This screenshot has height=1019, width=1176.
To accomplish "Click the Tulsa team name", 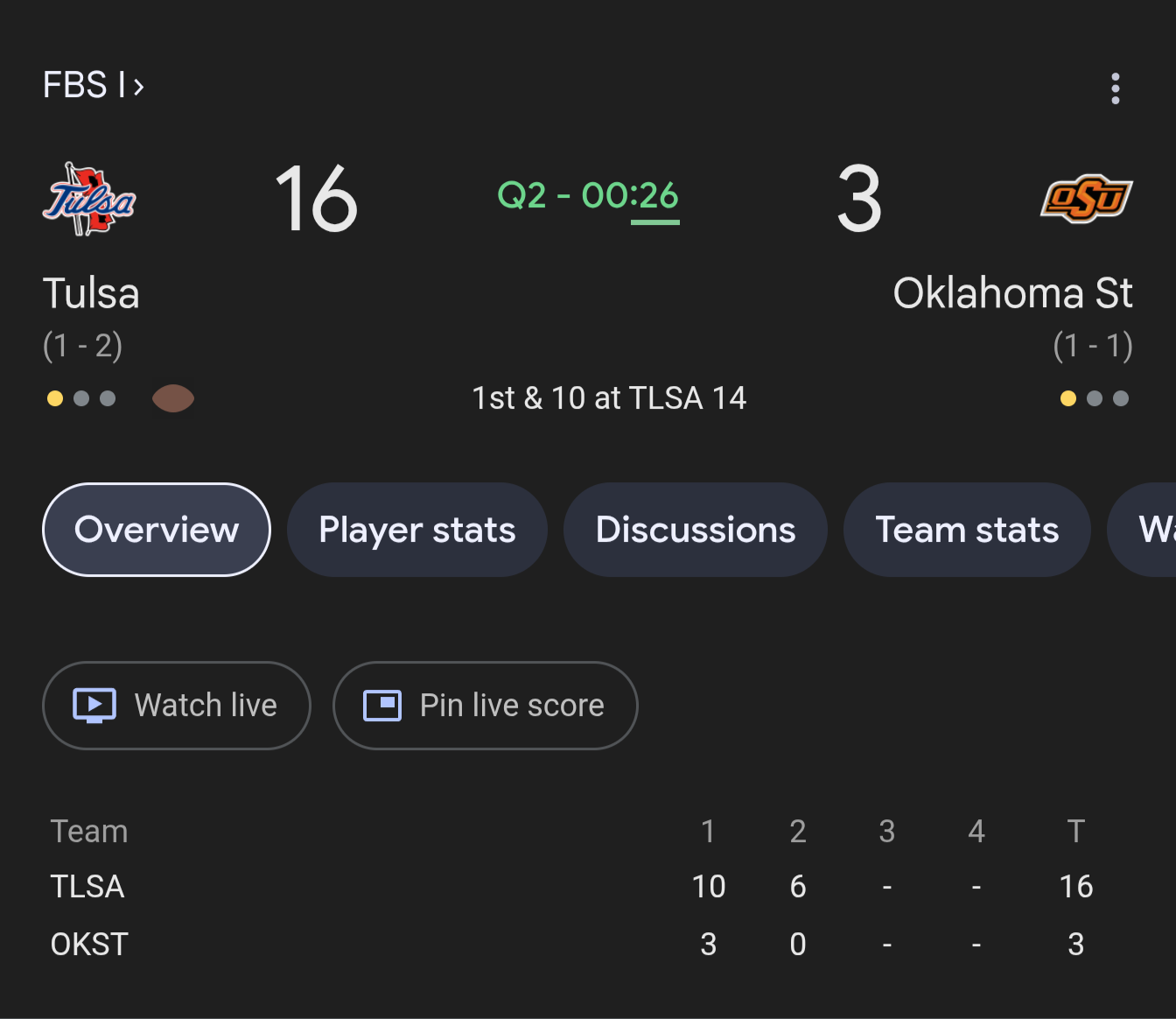I will click(x=91, y=293).
